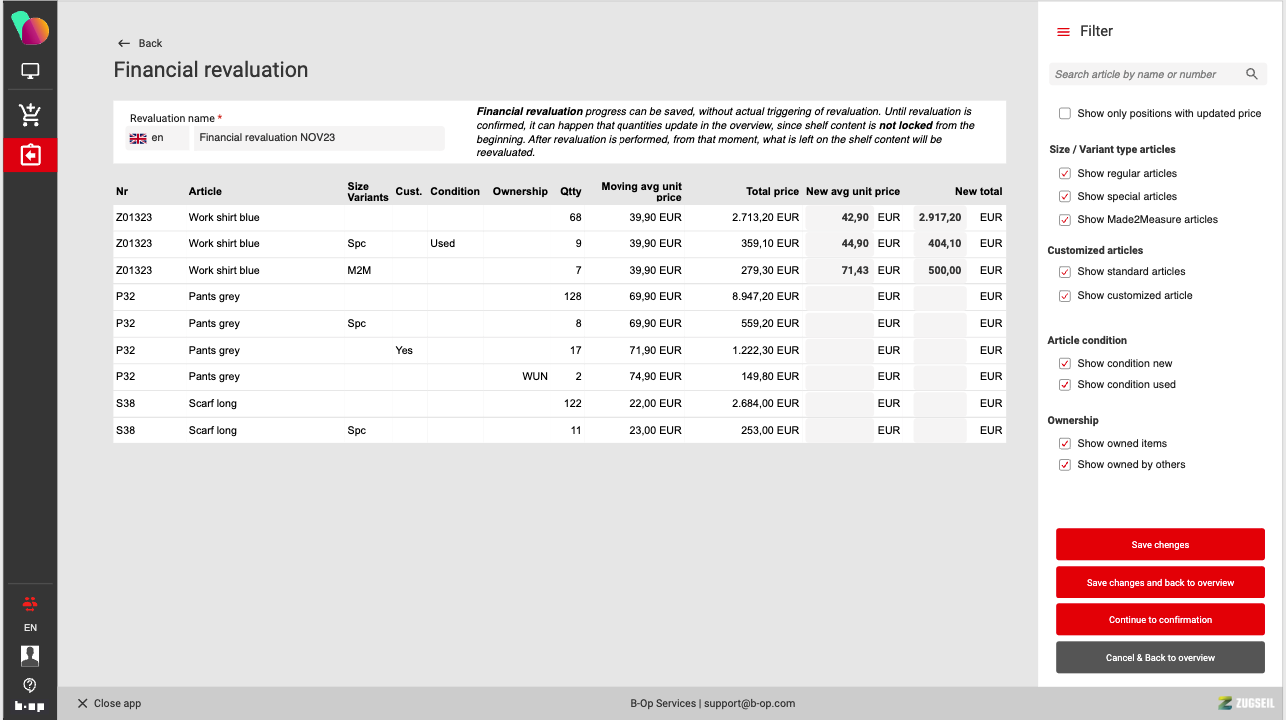Click Continue to confirmation button

pos(1160,620)
